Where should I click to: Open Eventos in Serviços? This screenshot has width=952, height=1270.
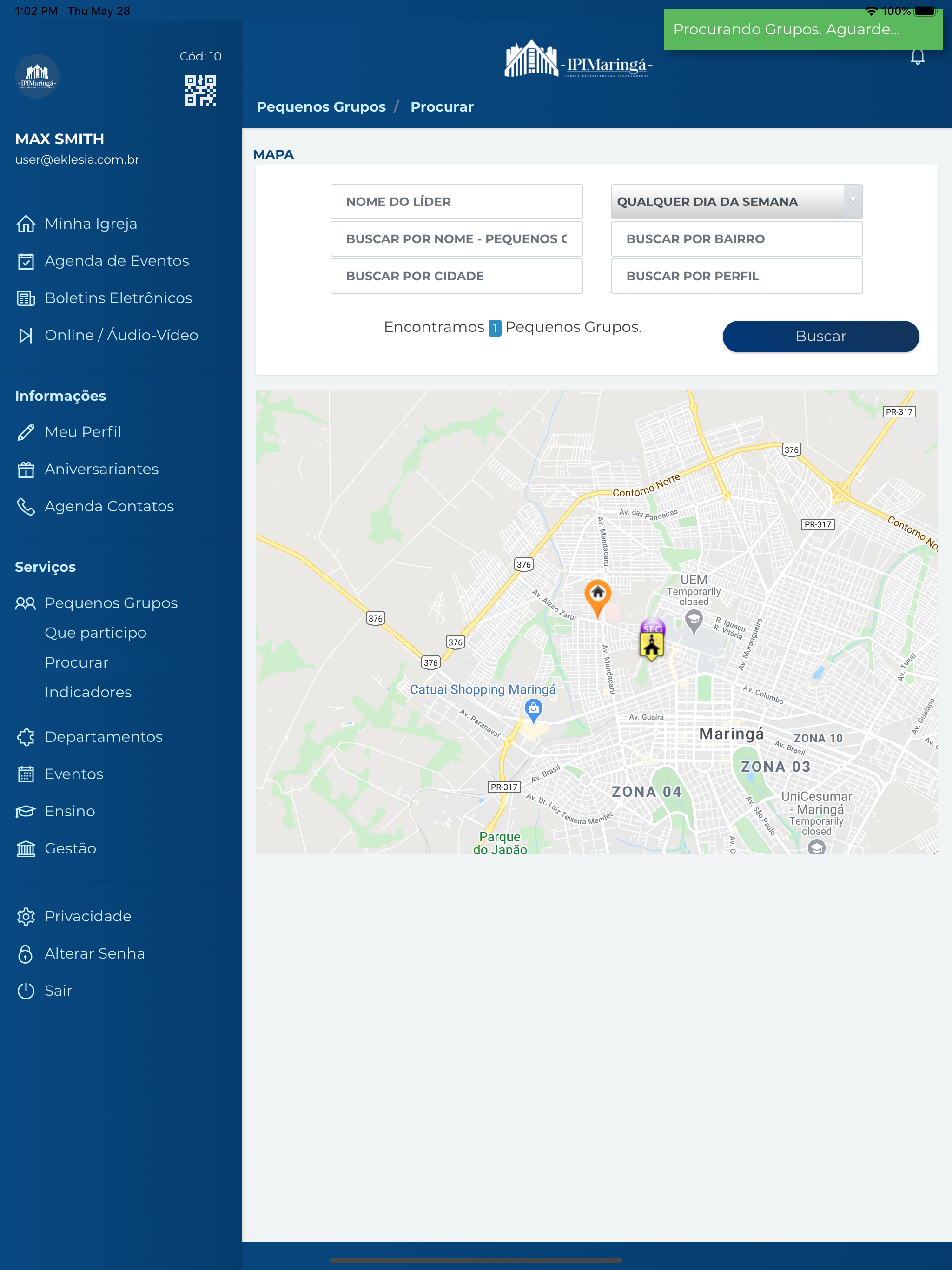coord(74,774)
